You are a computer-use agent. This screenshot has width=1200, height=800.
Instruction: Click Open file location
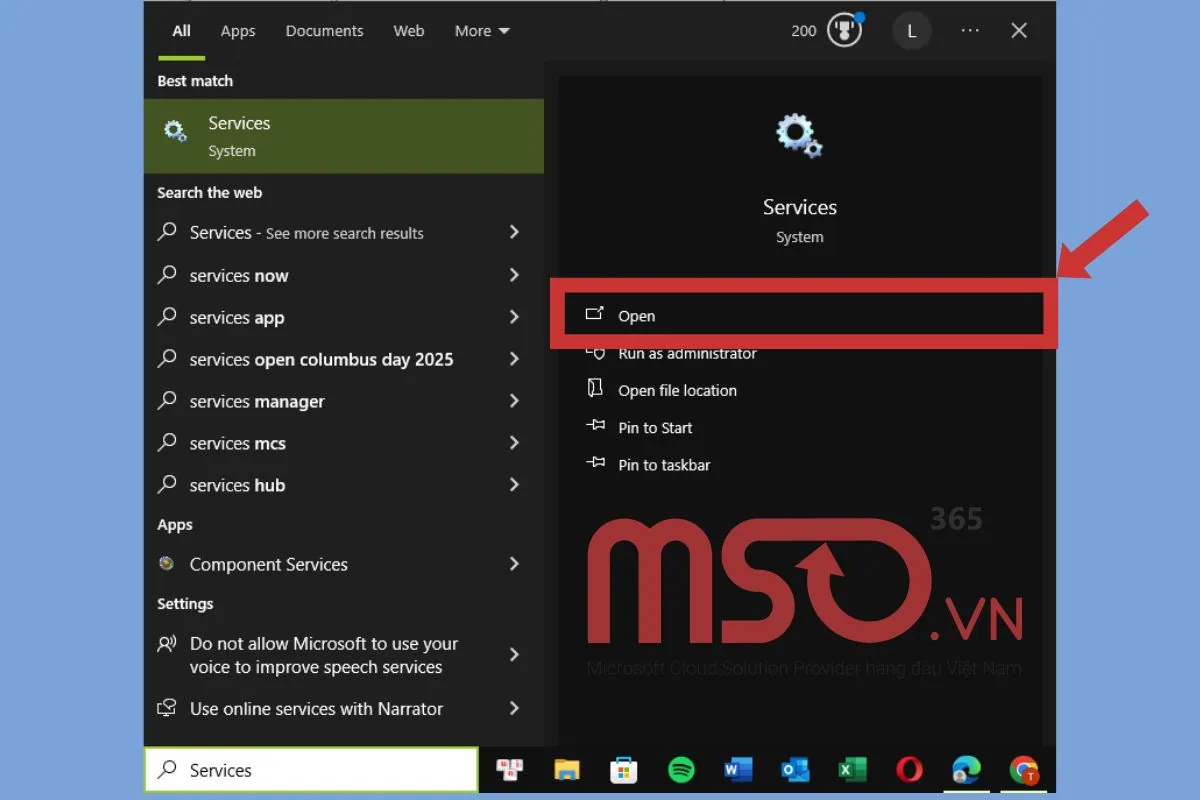[677, 391]
